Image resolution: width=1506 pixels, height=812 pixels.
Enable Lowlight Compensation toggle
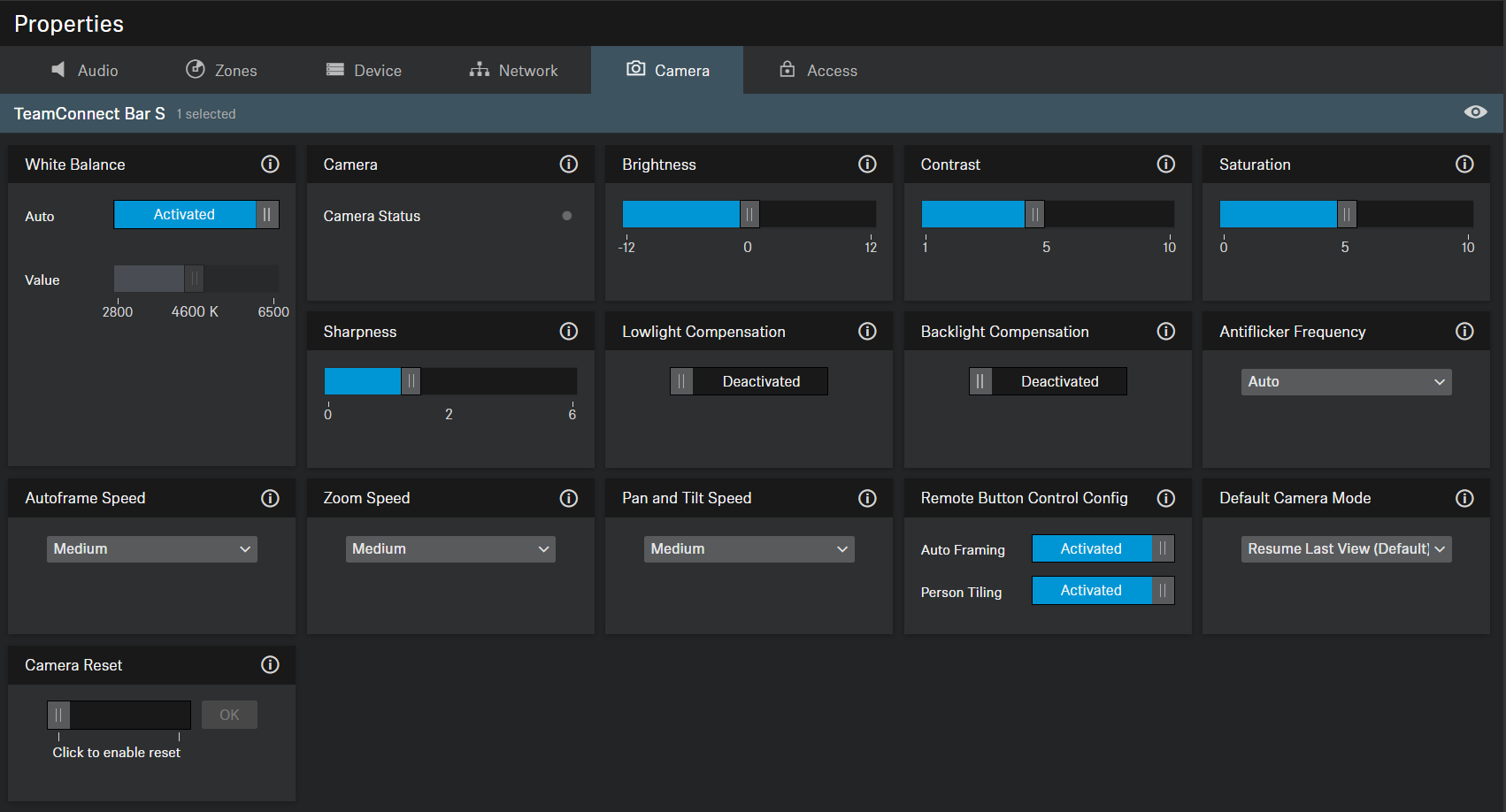point(749,381)
